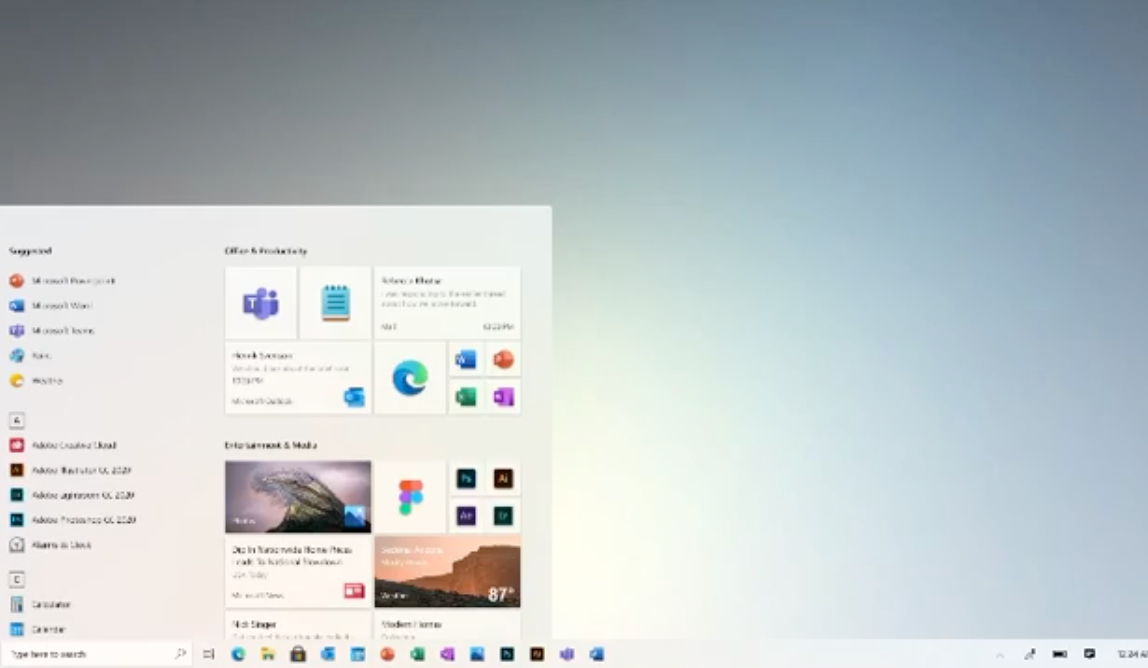Image resolution: width=1148 pixels, height=668 pixels.
Task: Jump to the letter A app section header
Action: pyautogui.click(x=17, y=420)
